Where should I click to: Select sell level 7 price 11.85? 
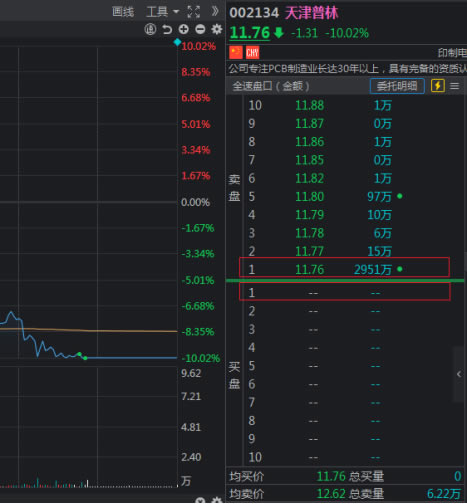[x=310, y=160]
